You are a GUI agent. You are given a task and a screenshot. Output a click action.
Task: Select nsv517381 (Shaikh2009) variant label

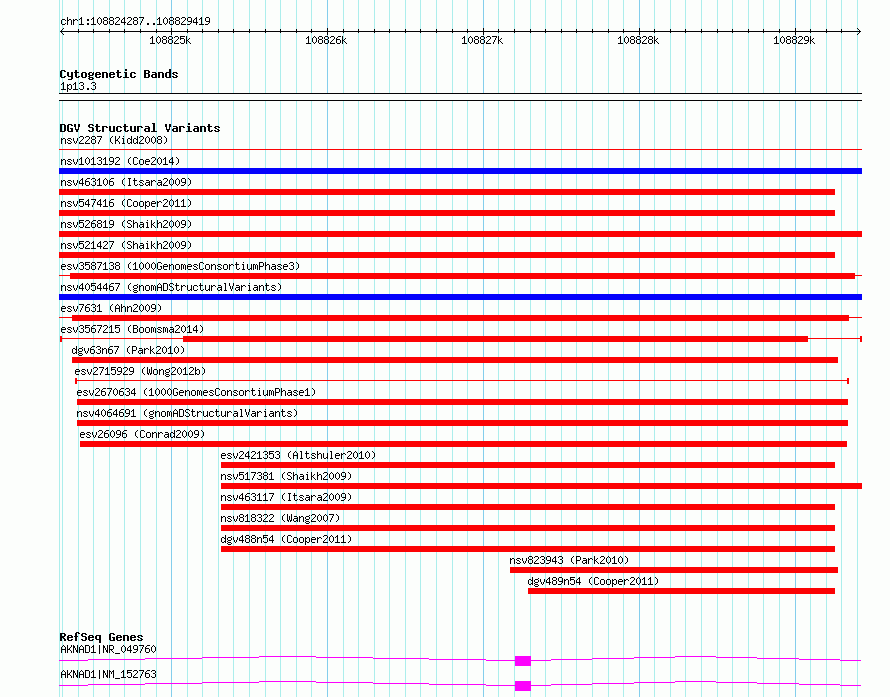(286, 476)
